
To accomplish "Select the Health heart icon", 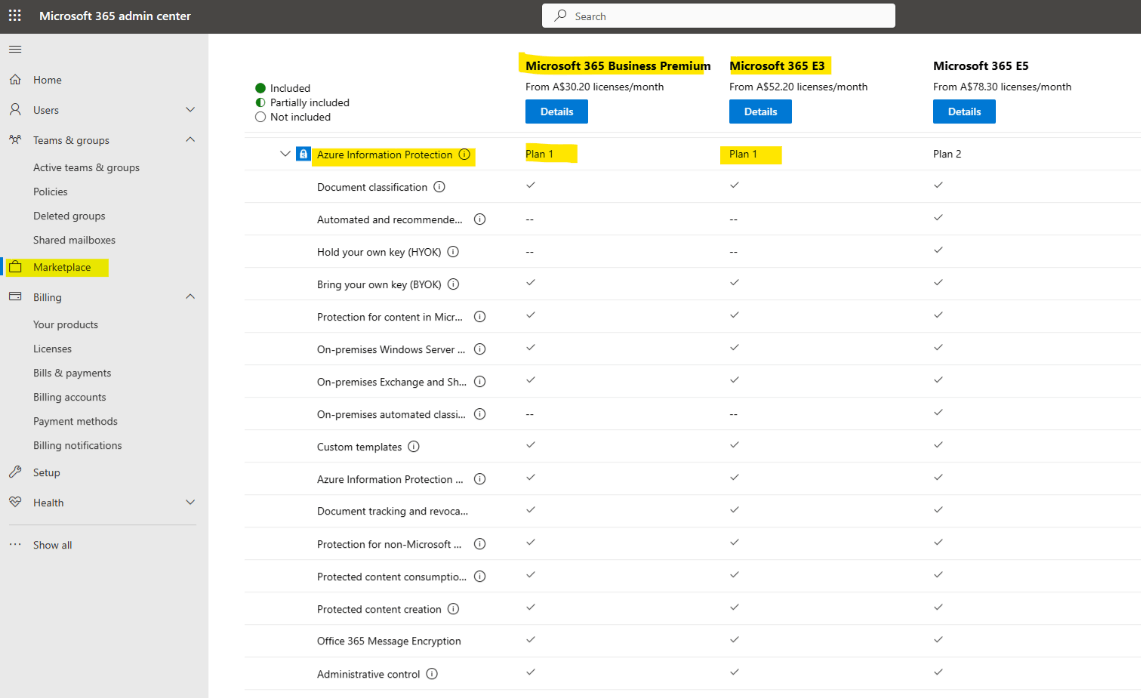I will click(14, 502).
